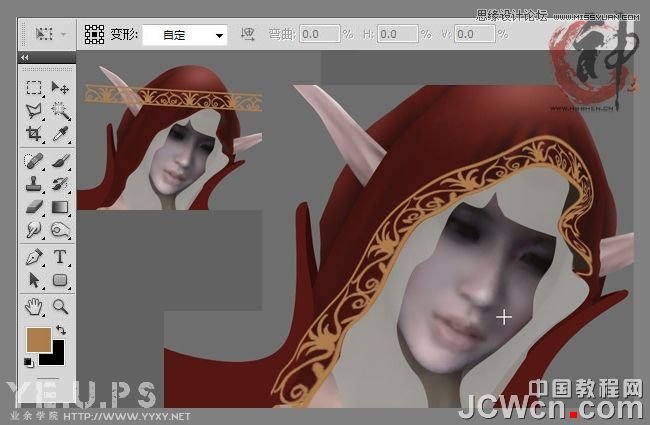Select the Clone Stamp tool

pos(34,184)
